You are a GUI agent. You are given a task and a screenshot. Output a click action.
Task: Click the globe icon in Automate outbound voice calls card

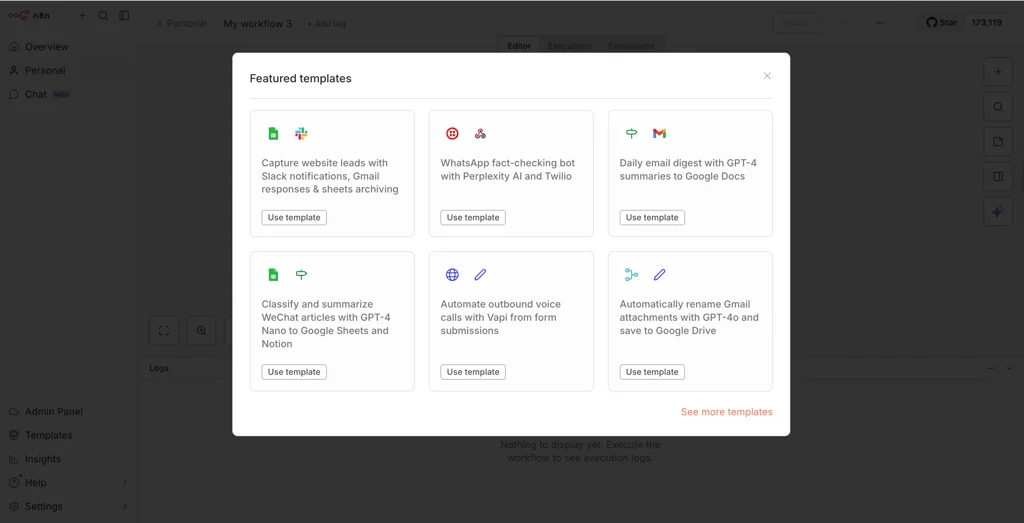pos(452,275)
